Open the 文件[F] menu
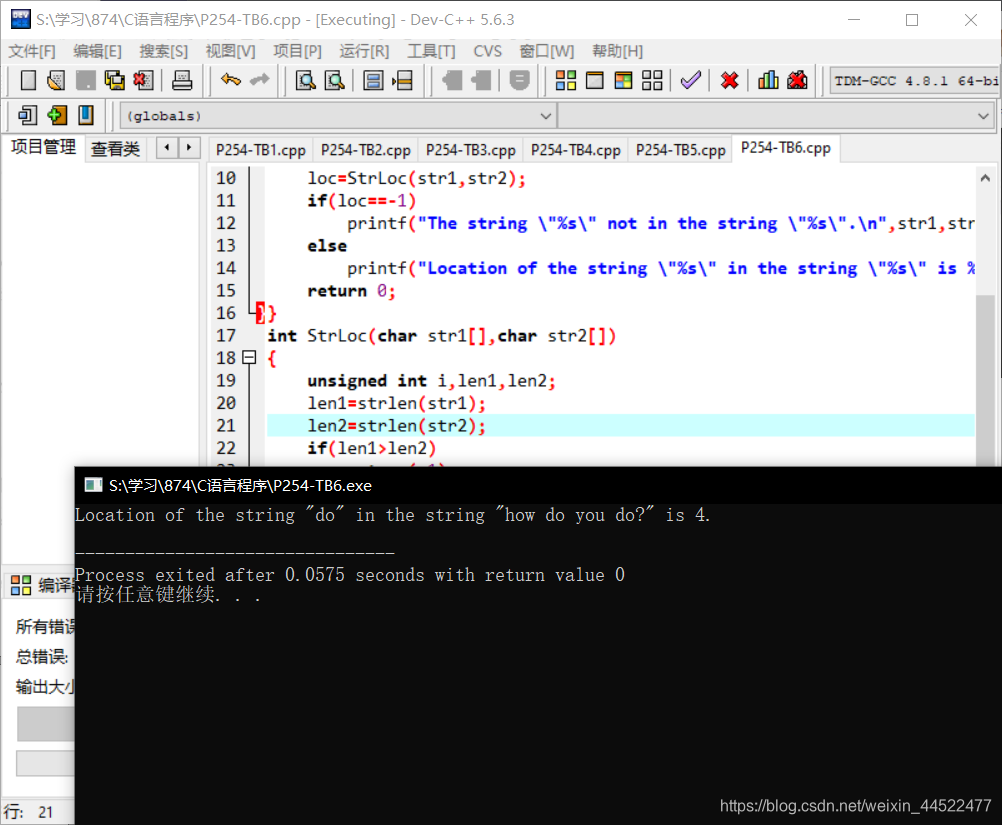The height and width of the screenshot is (825, 1002). coord(32,51)
